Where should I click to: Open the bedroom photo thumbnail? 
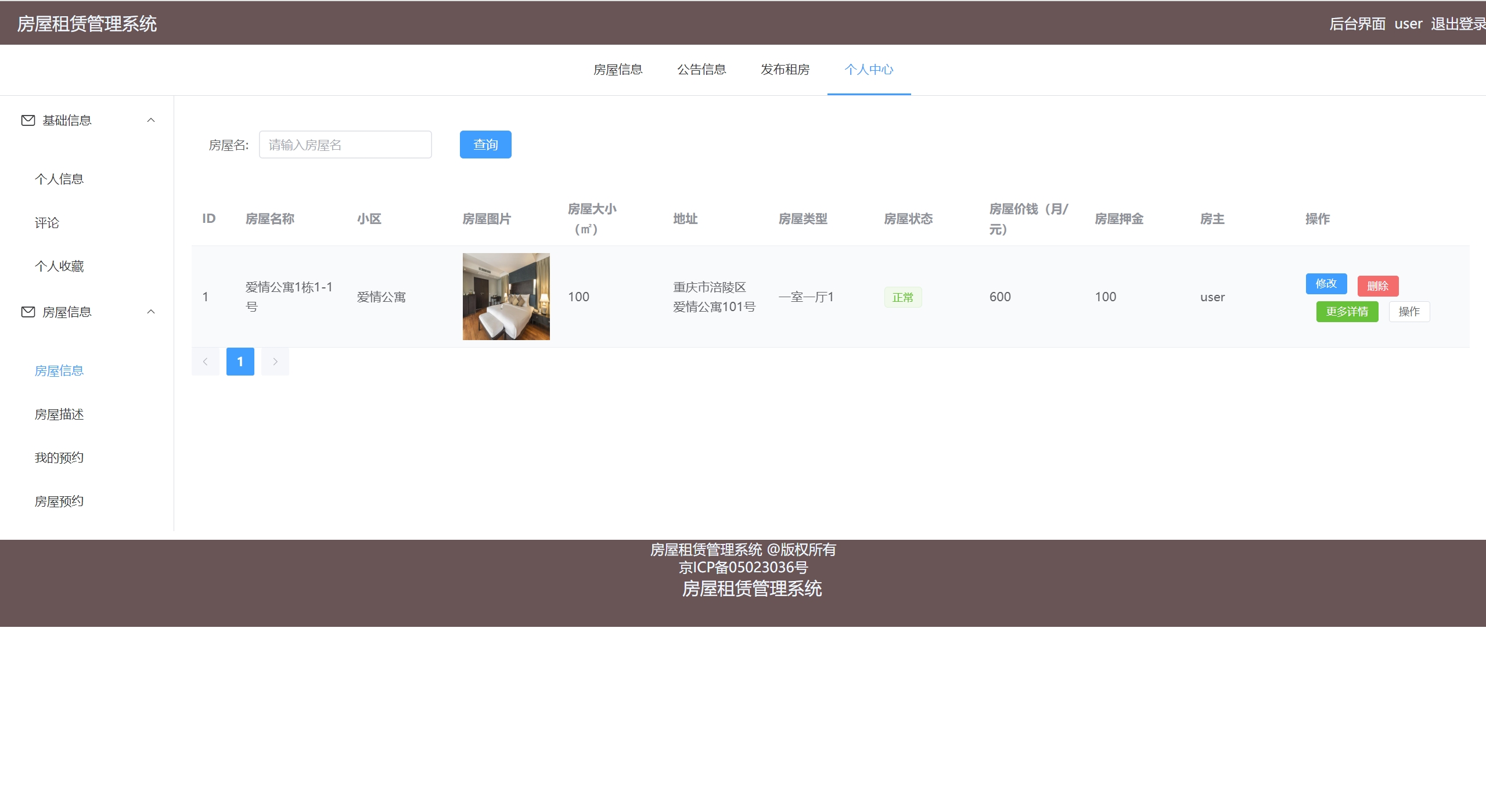[506, 296]
